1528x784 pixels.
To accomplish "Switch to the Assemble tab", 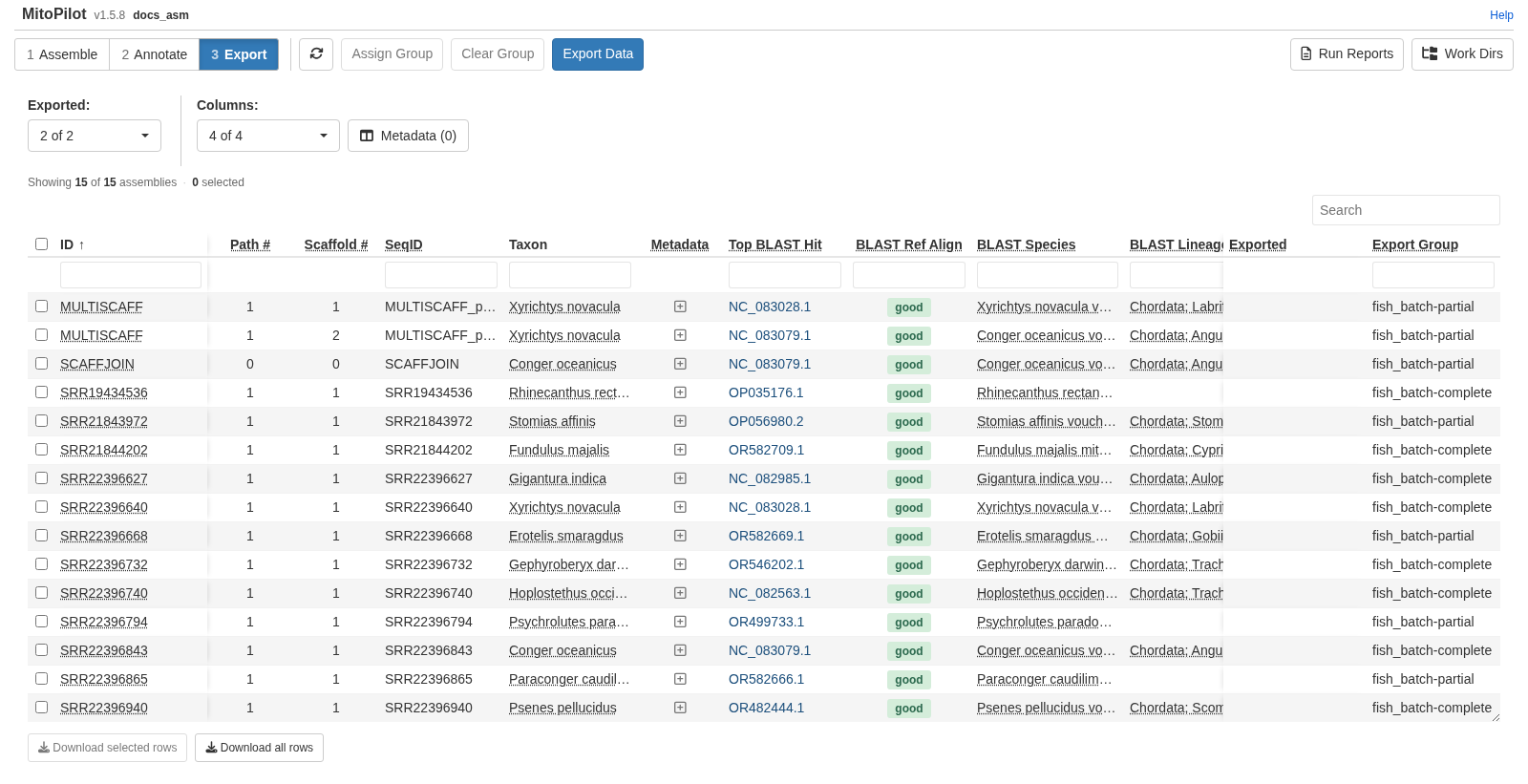I will [x=62, y=54].
